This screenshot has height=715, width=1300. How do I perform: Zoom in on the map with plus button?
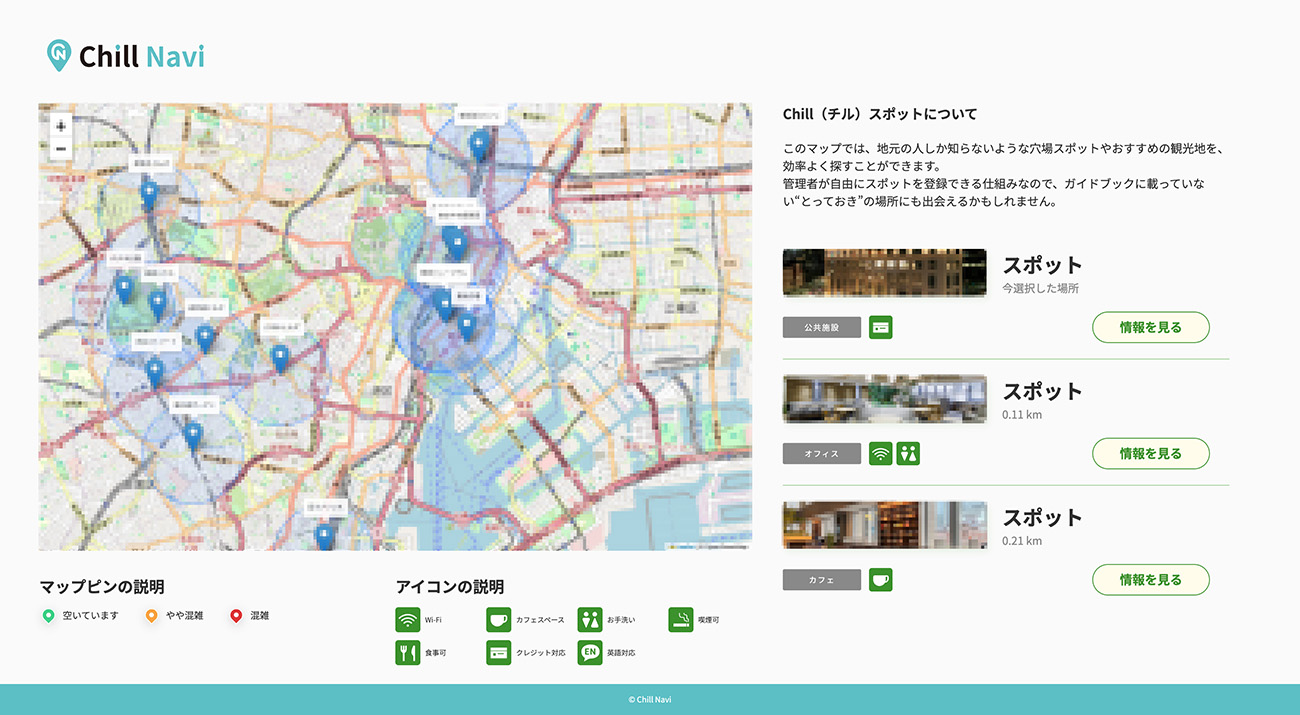(x=61, y=126)
